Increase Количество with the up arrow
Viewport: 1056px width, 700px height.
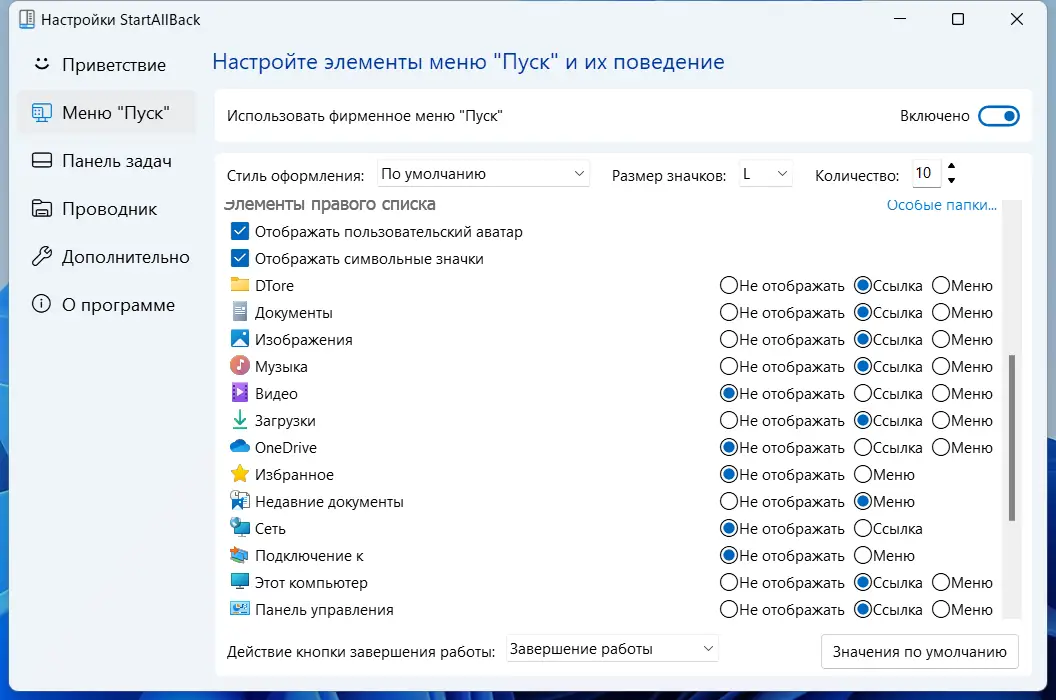click(951, 166)
